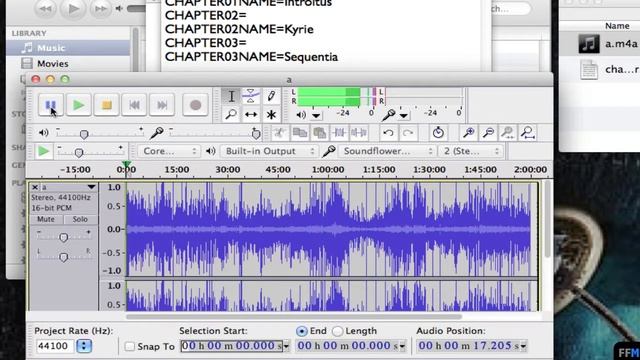Click the yellow Stop button
This screenshot has height=360, width=640.
click(107, 105)
